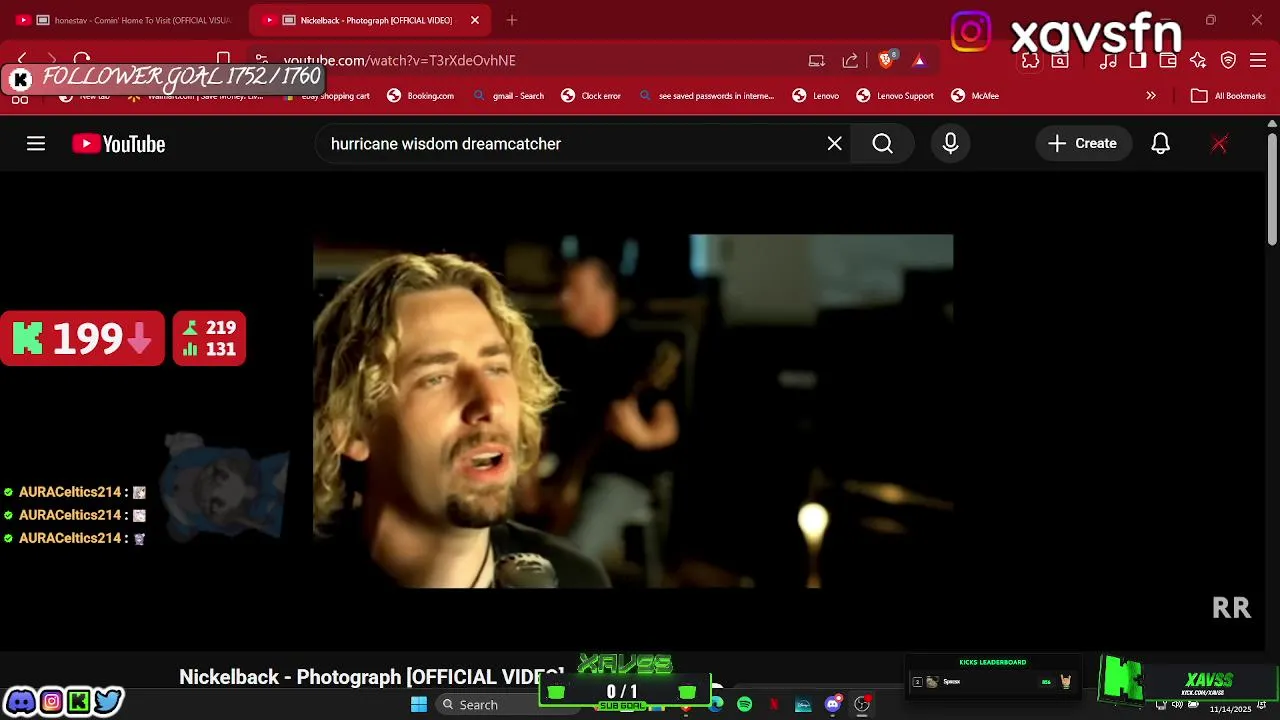Open the Lenovo Support bookmark

pos(895,96)
